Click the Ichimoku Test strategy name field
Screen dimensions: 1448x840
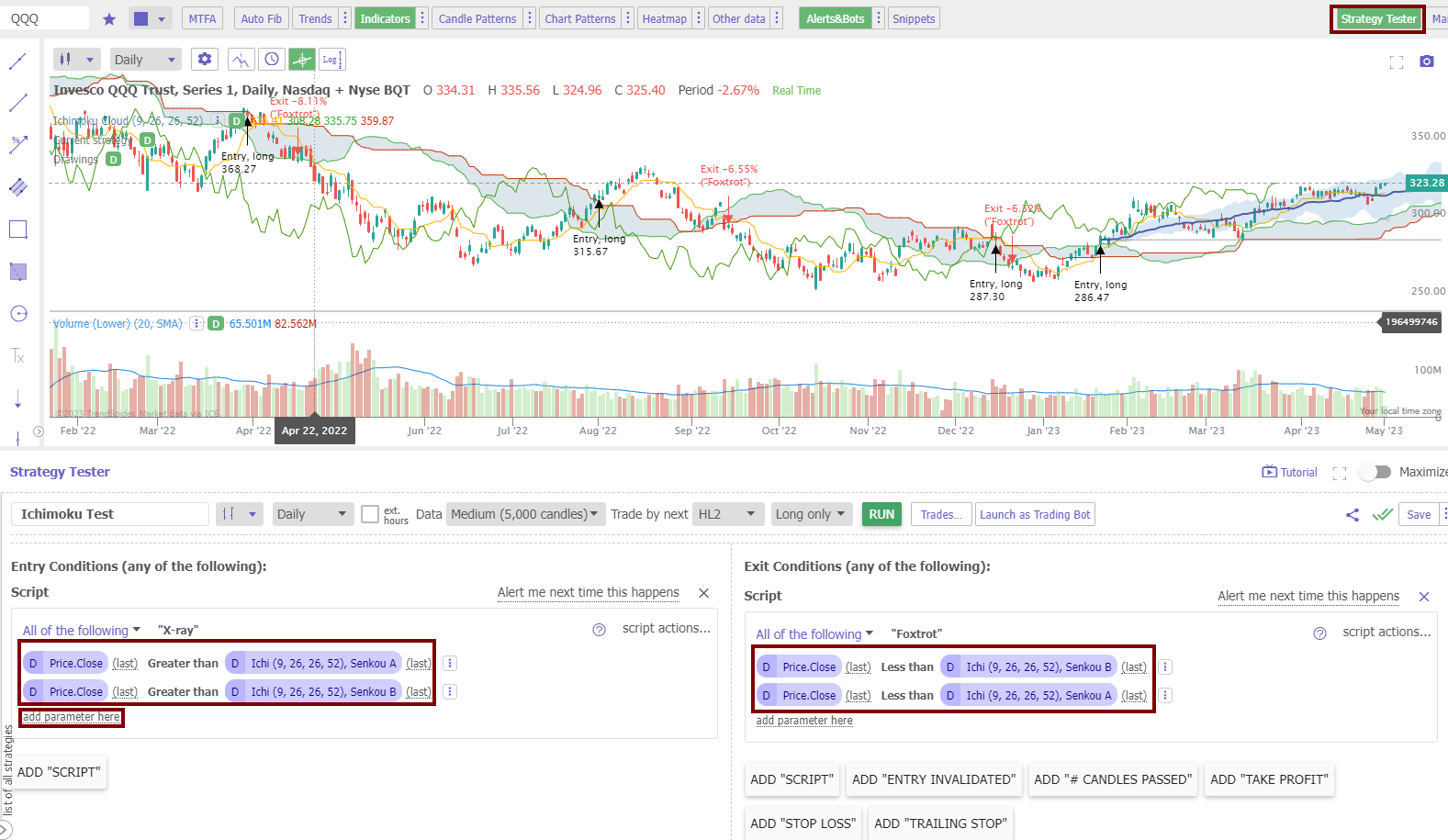[110, 514]
